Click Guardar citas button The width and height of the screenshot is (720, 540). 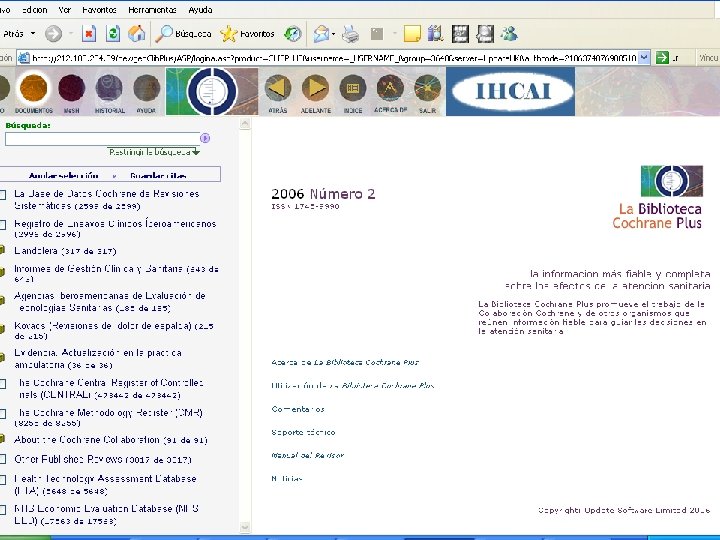click(x=158, y=175)
